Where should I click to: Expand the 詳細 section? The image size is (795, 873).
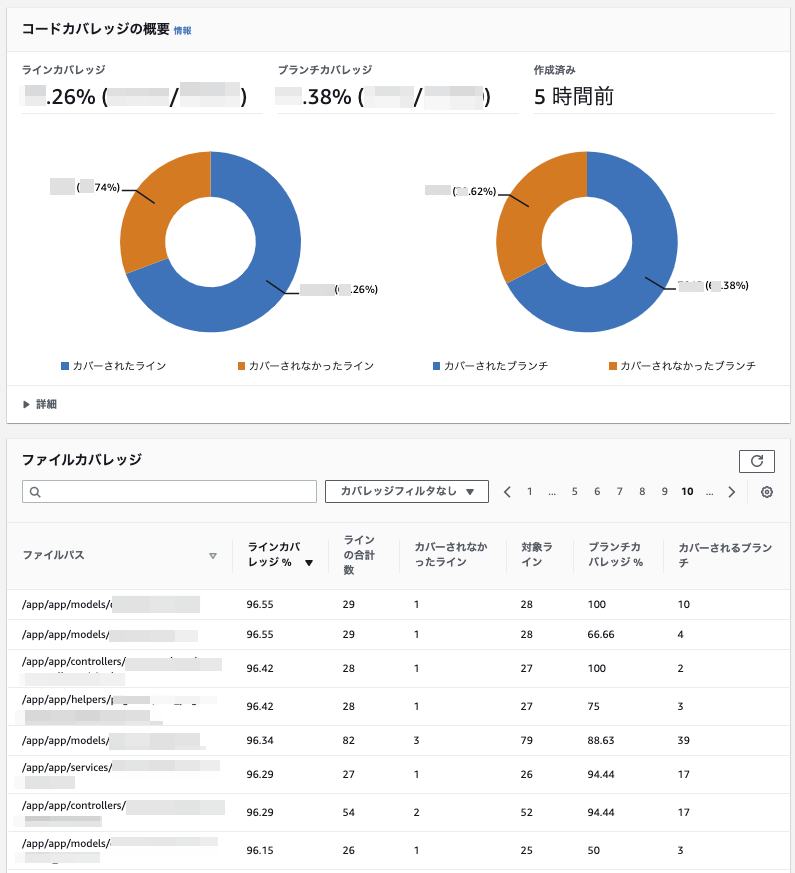(x=40, y=404)
